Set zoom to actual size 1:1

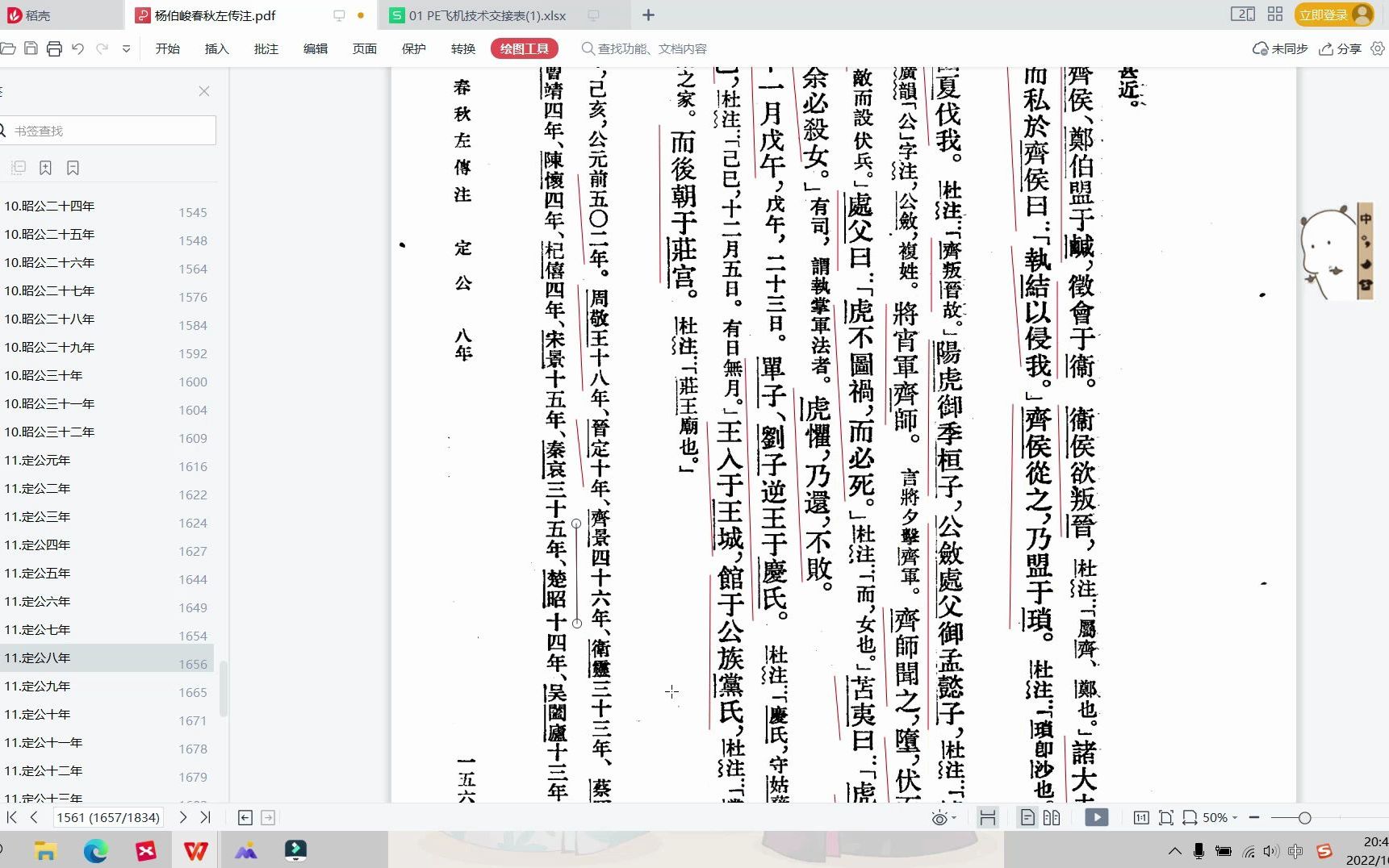1141,817
